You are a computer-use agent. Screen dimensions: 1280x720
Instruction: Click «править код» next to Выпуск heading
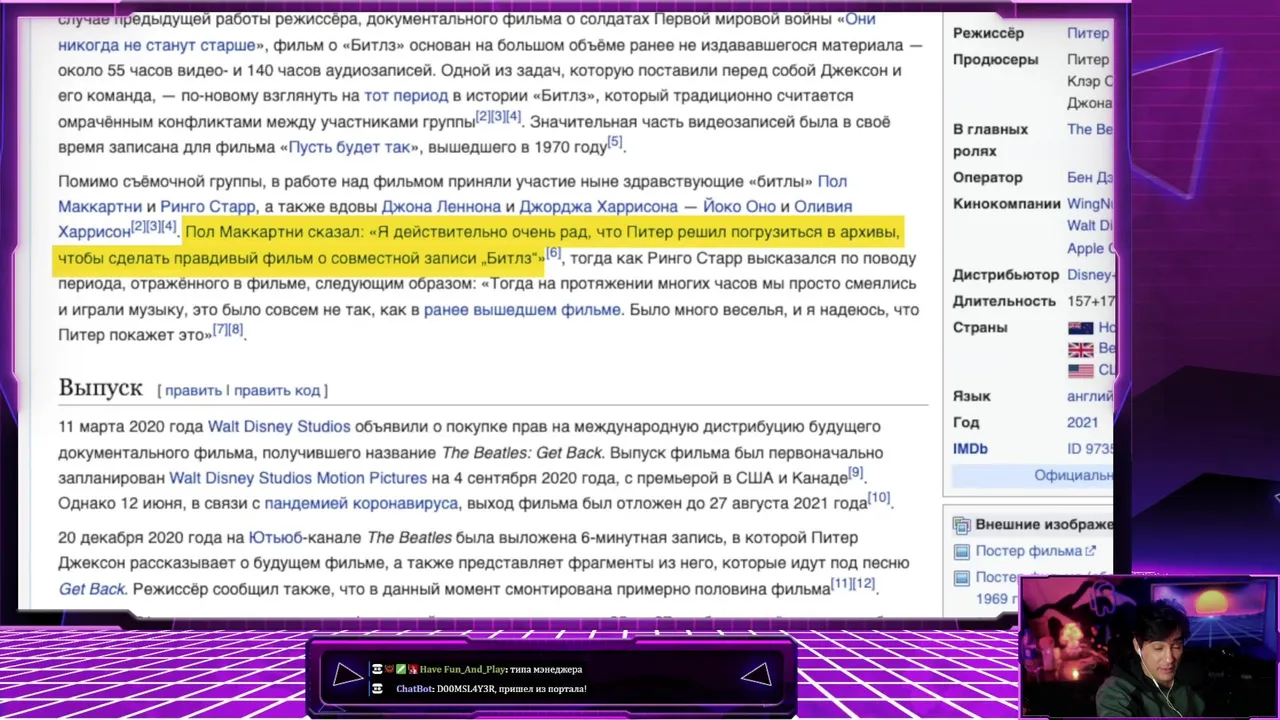(x=277, y=390)
